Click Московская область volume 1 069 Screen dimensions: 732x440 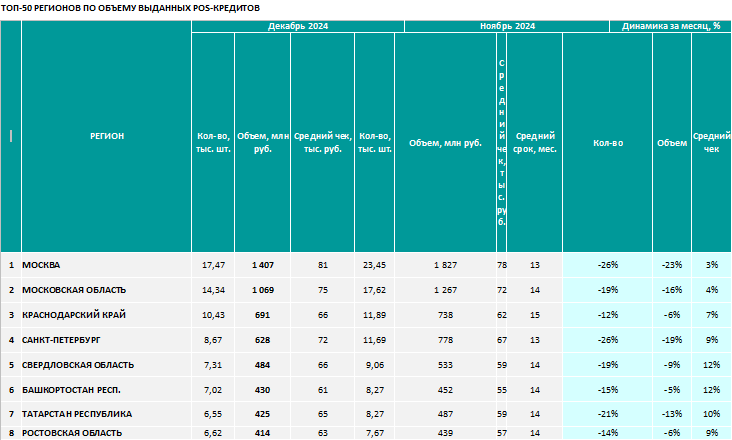click(262, 290)
